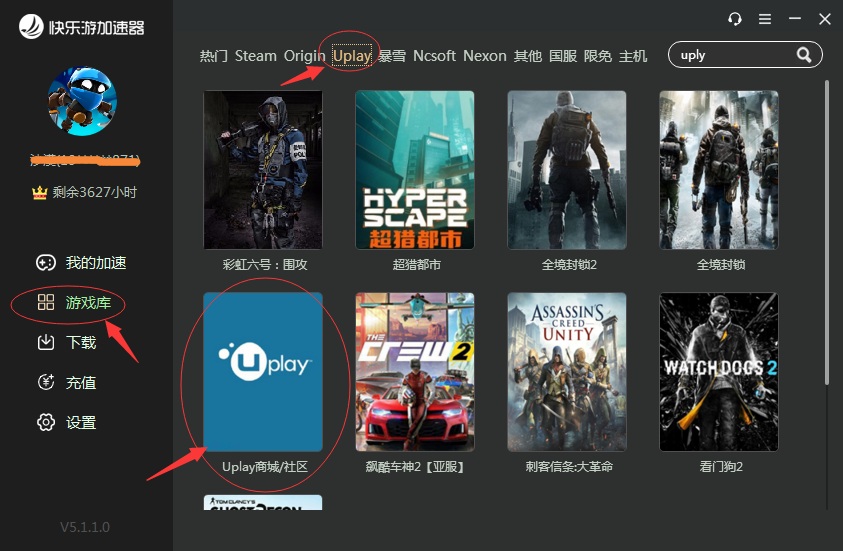Focus the search field containing uply
The height and width of the screenshot is (551, 843).
745,55
